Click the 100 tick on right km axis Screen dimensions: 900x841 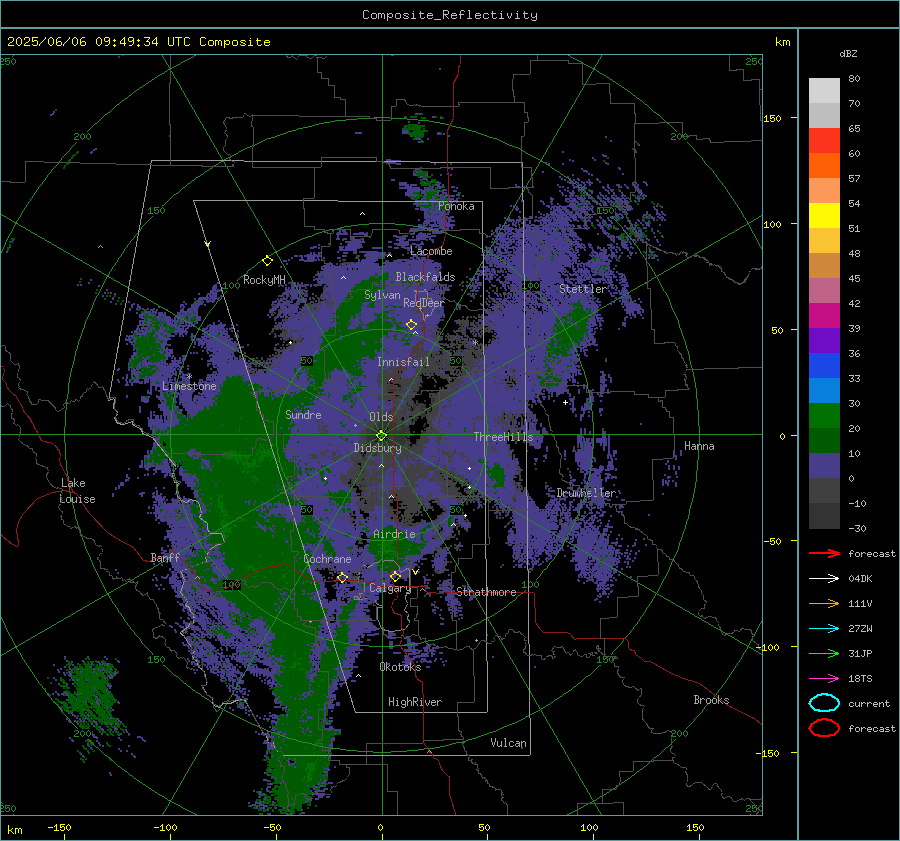coord(772,224)
